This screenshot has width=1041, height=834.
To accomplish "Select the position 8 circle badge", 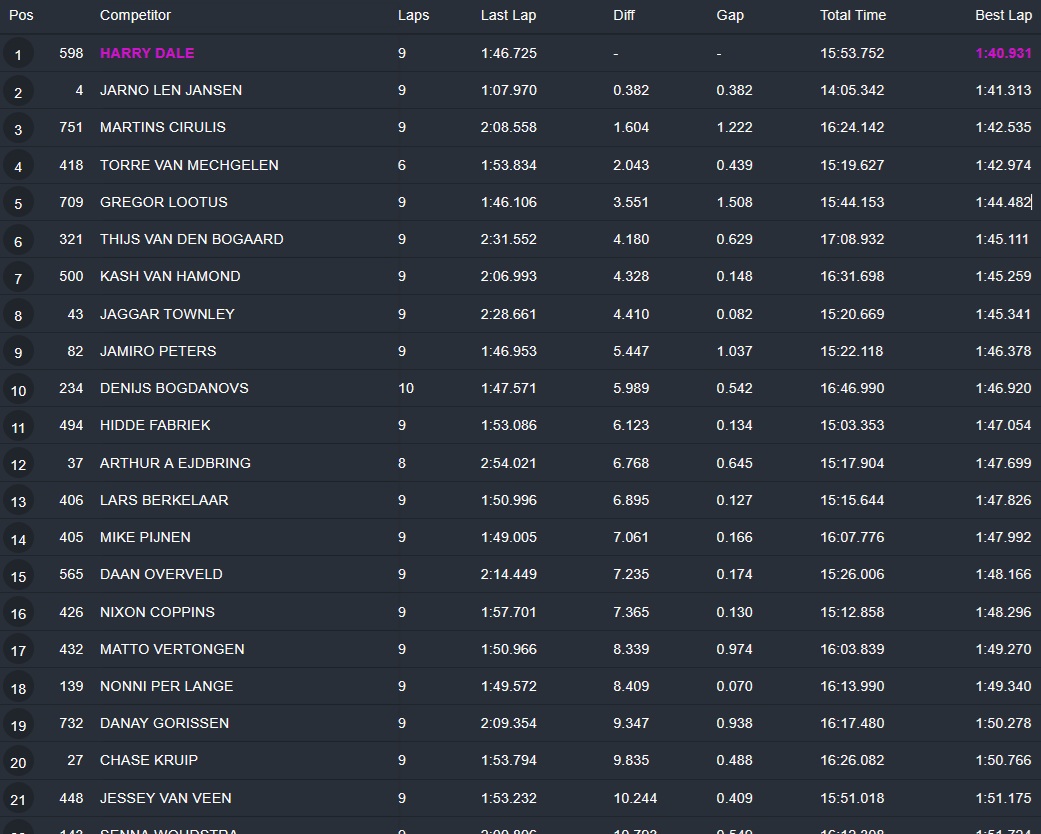I will tap(18, 315).
